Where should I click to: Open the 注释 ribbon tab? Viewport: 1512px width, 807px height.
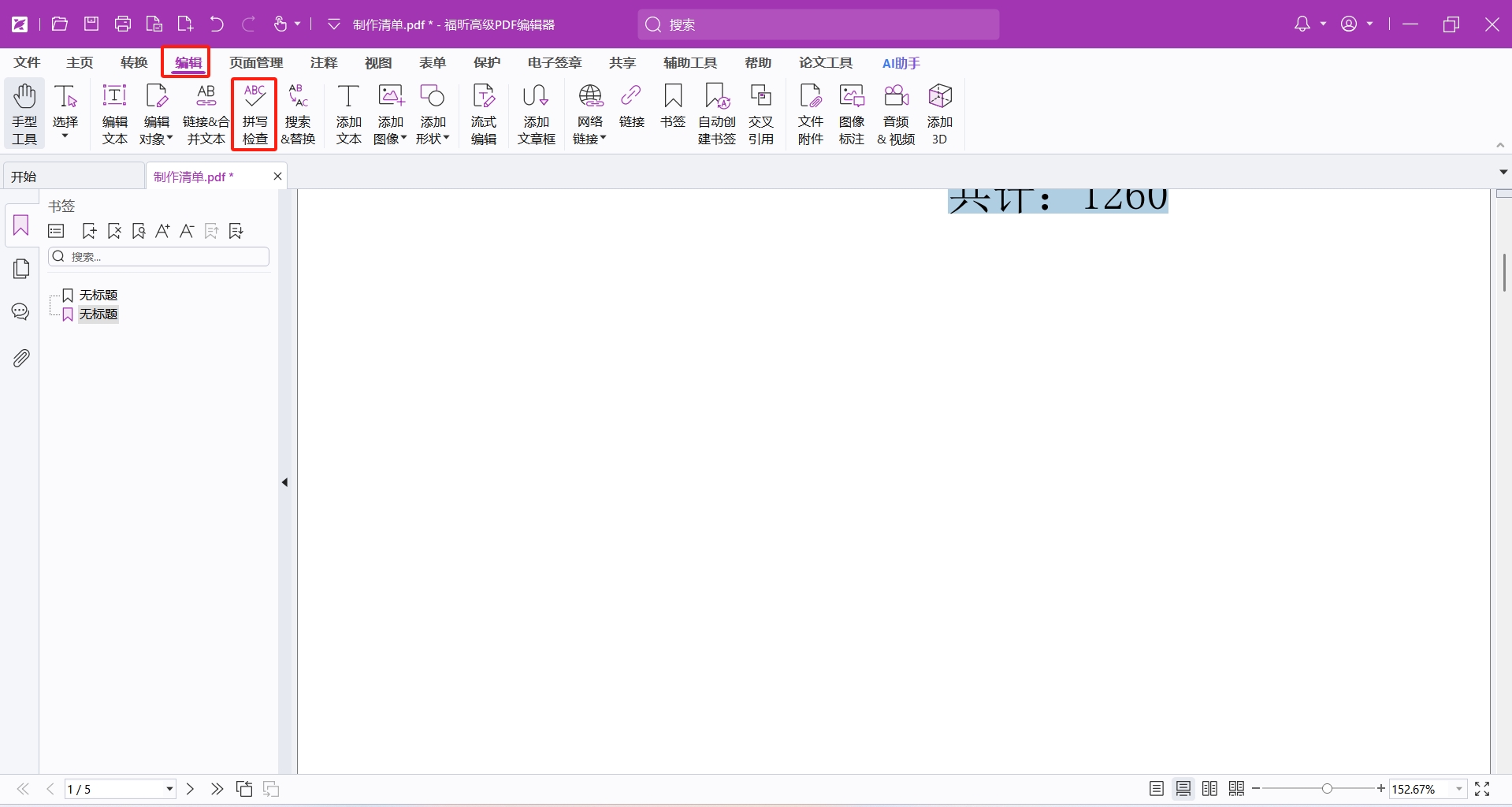click(324, 62)
